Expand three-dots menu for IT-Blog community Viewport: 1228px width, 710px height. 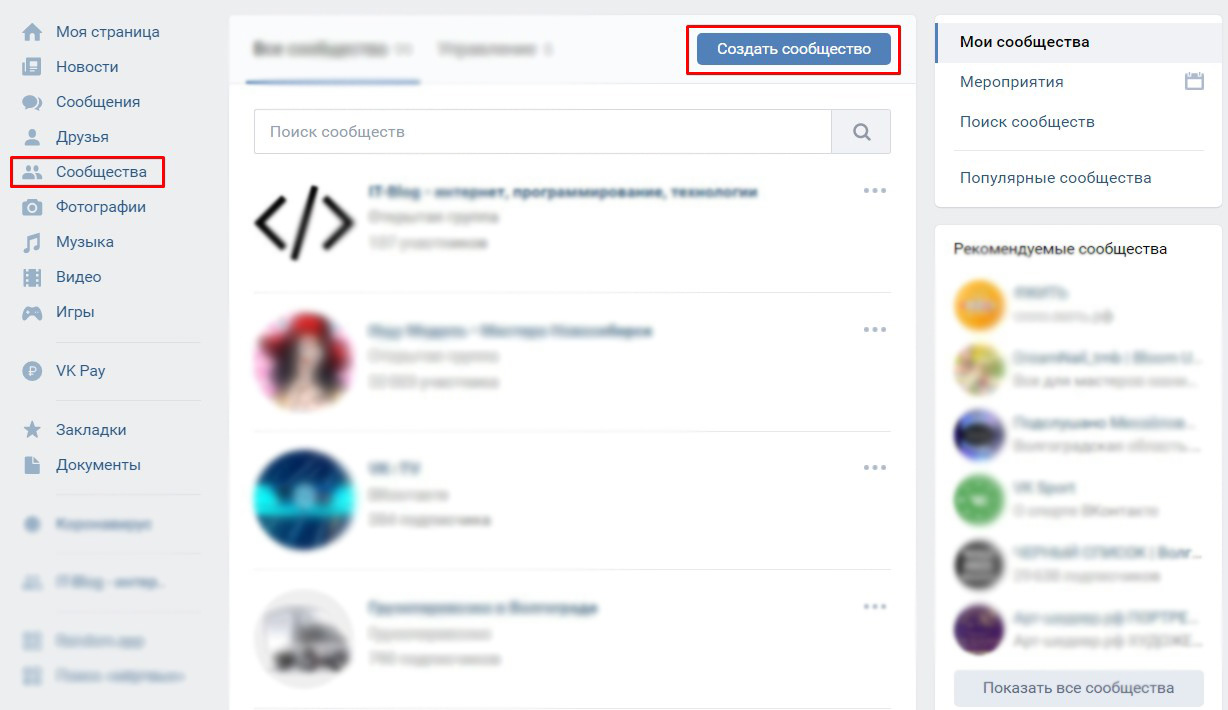tap(875, 191)
